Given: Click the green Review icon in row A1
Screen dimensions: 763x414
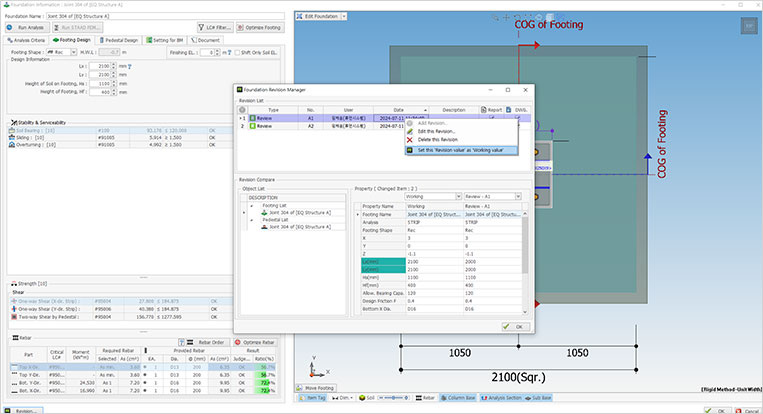Looking at the screenshot, I should (x=253, y=118).
